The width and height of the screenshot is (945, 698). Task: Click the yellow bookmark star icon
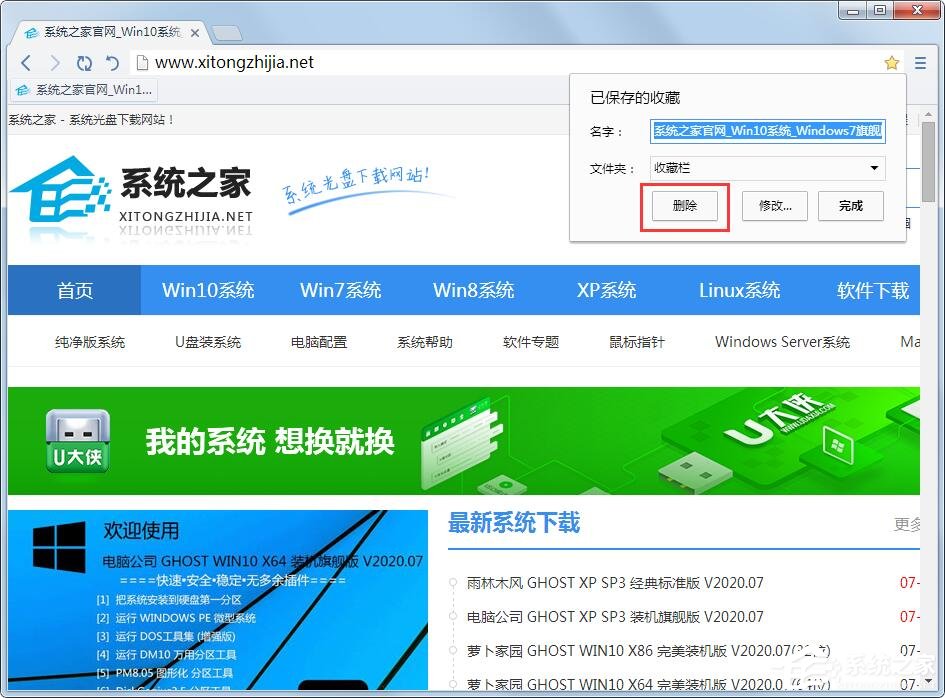tap(891, 62)
